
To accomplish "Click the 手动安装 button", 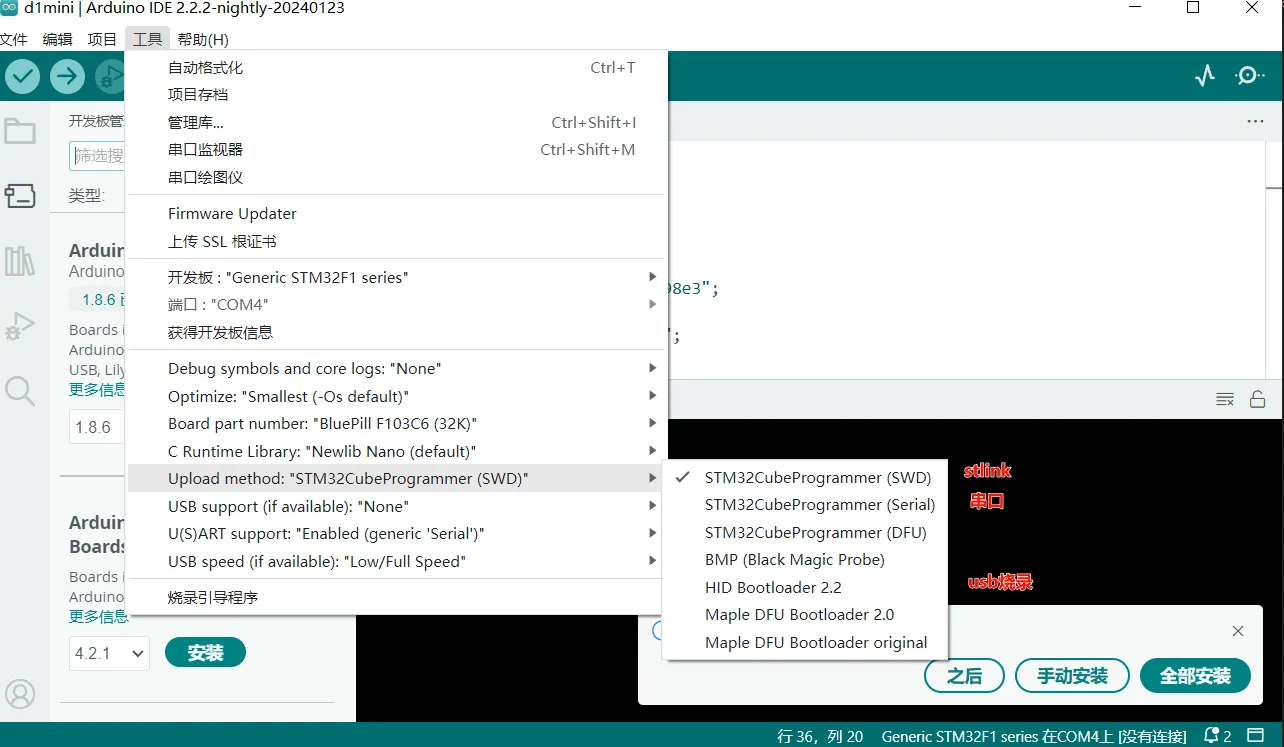I will coord(1072,676).
